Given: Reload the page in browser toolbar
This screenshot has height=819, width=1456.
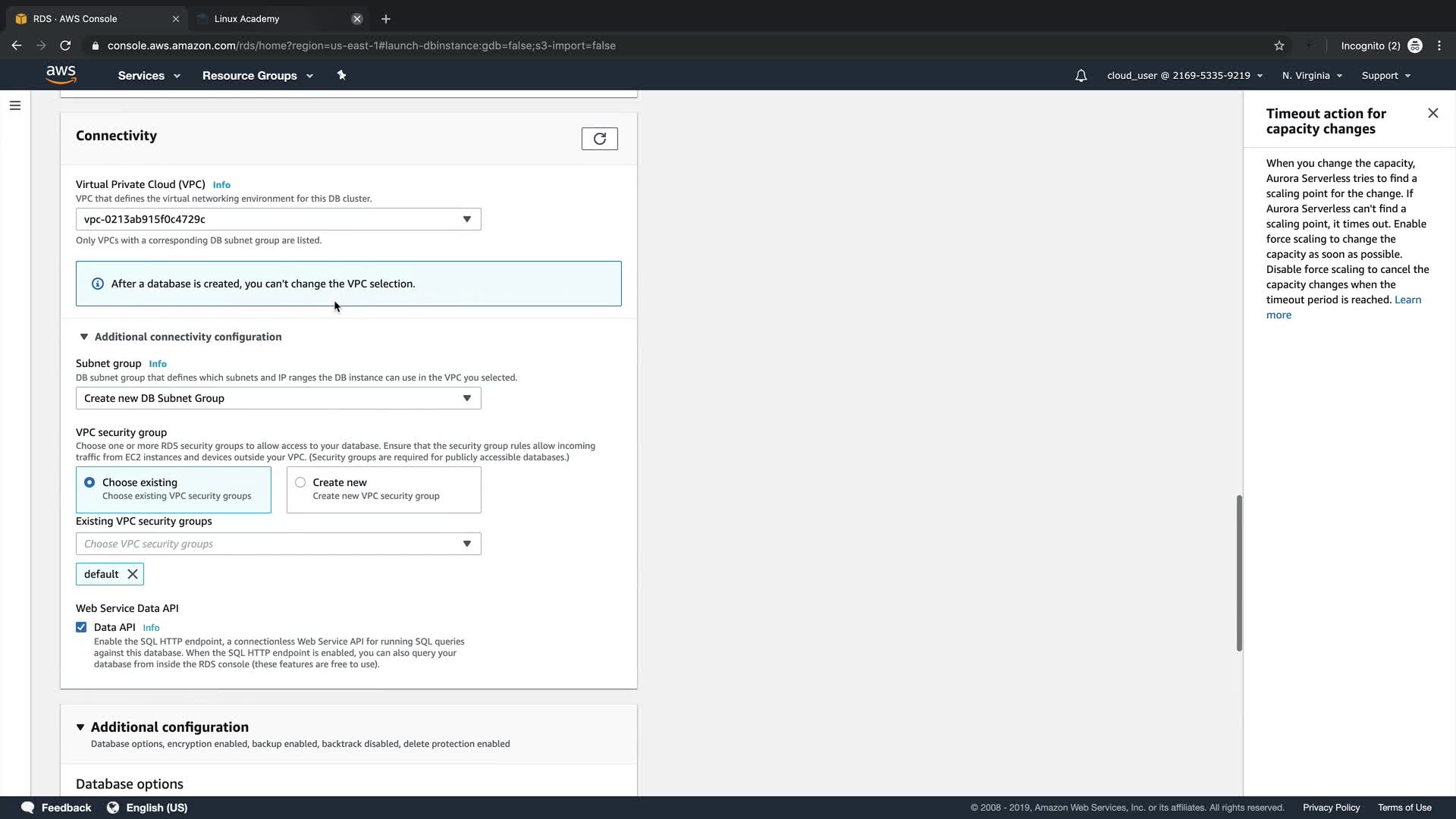Looking at the screenshot, I should coord(65,45).
